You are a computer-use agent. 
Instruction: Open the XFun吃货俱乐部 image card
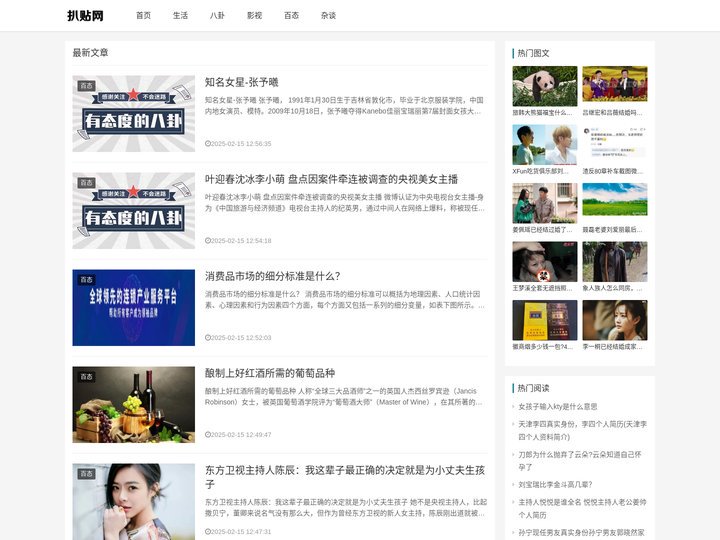(x=545, y=145)
